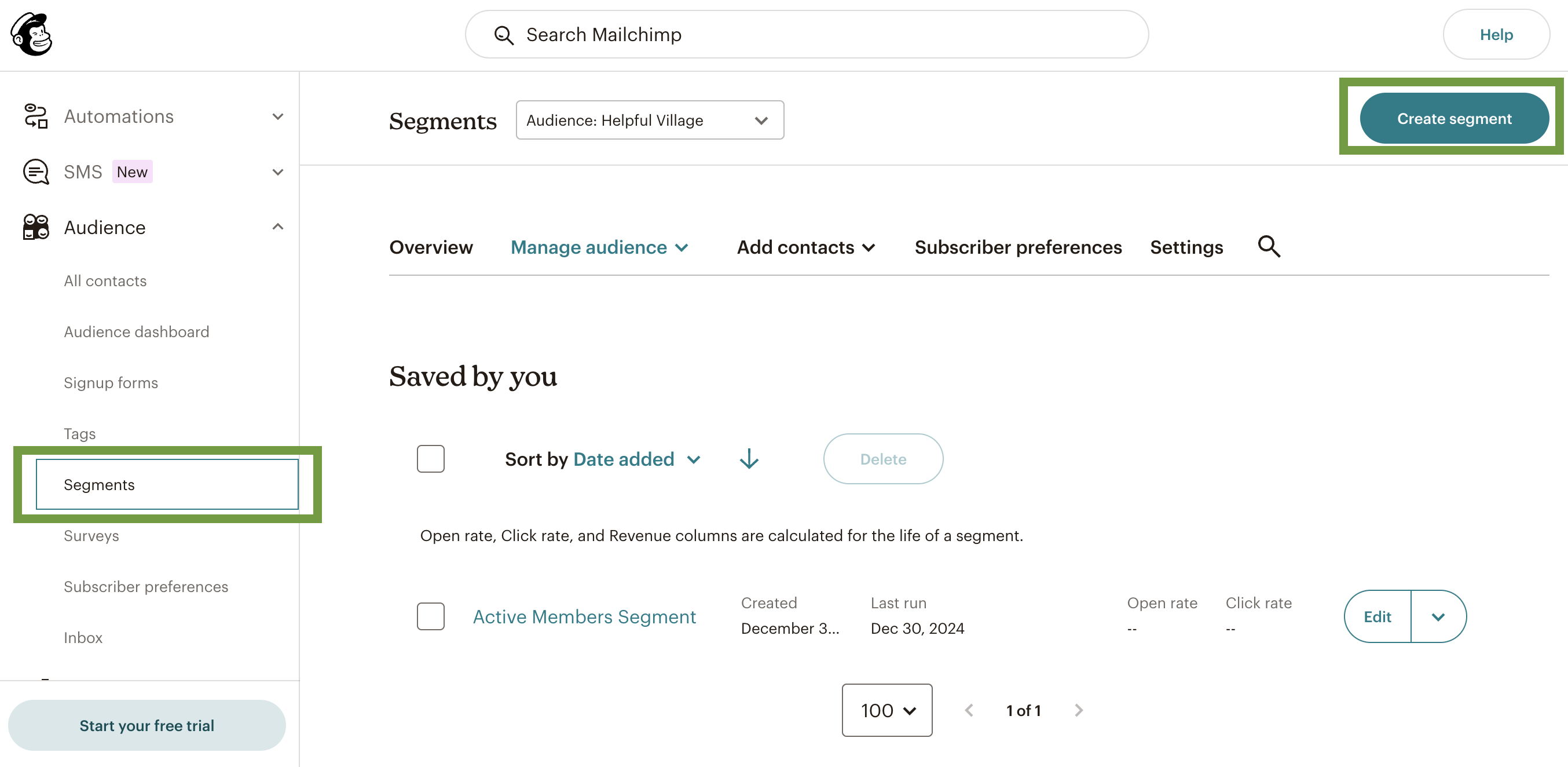
Task: Open the dropdown arrow beside Edit
Action: coord(1438,616)
